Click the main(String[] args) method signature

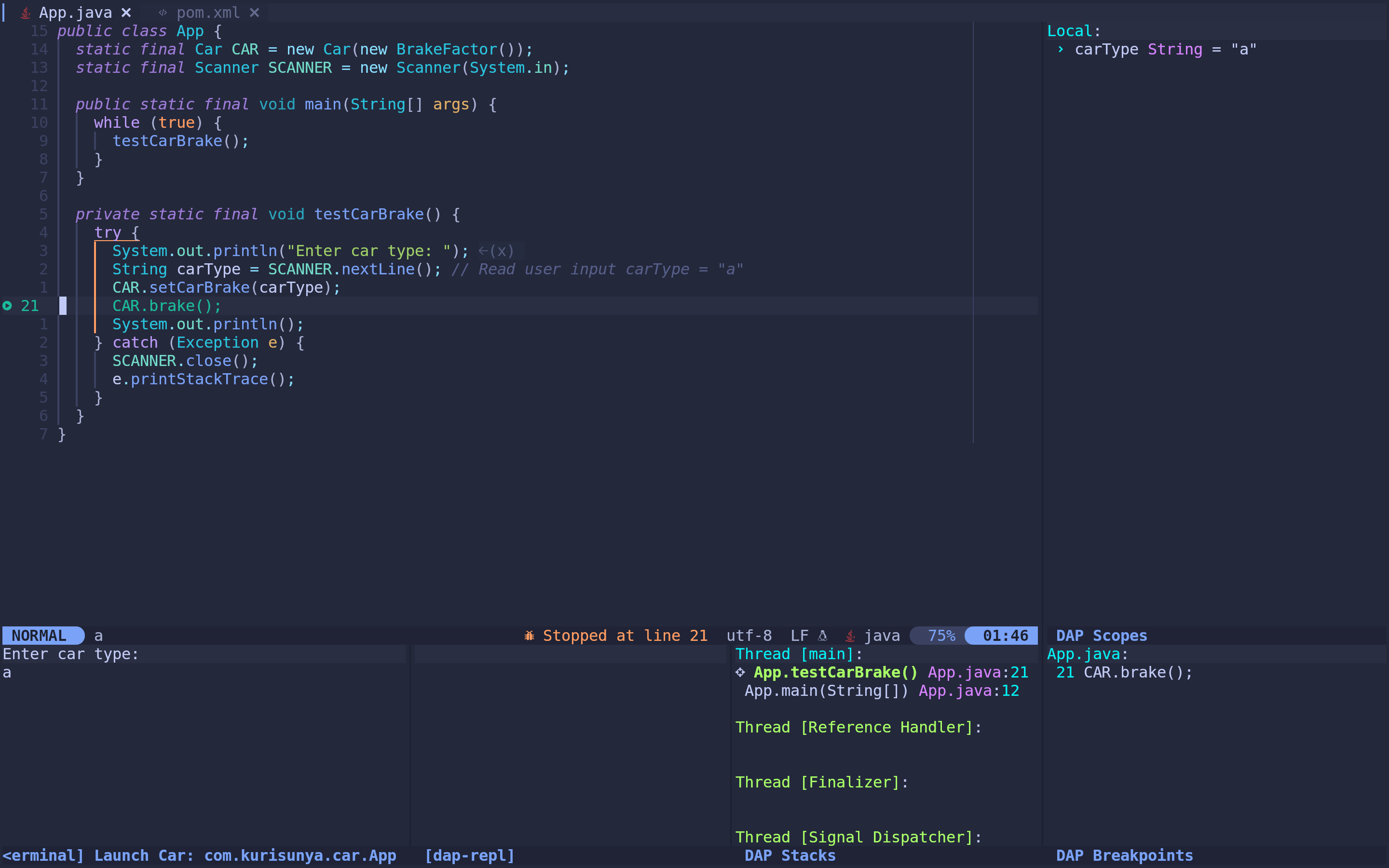pyautogui.click(x=392, y=105)
